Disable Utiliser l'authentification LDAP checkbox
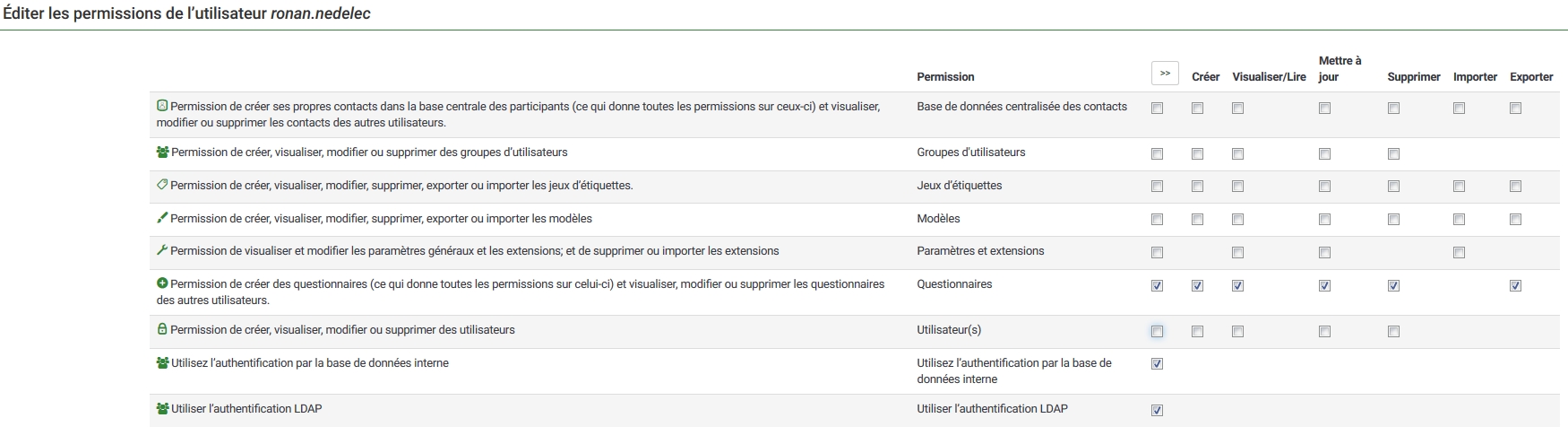 click(x=1157, y=411)
